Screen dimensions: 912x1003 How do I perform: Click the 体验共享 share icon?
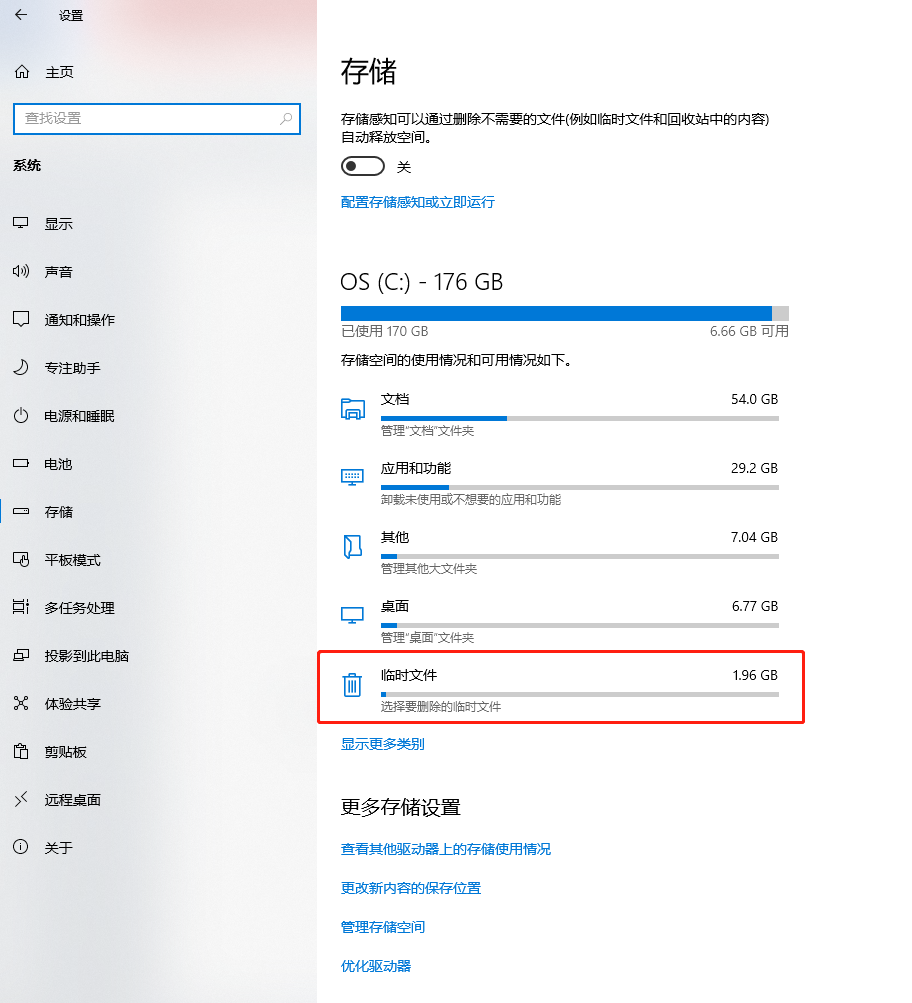click(21, 703)
